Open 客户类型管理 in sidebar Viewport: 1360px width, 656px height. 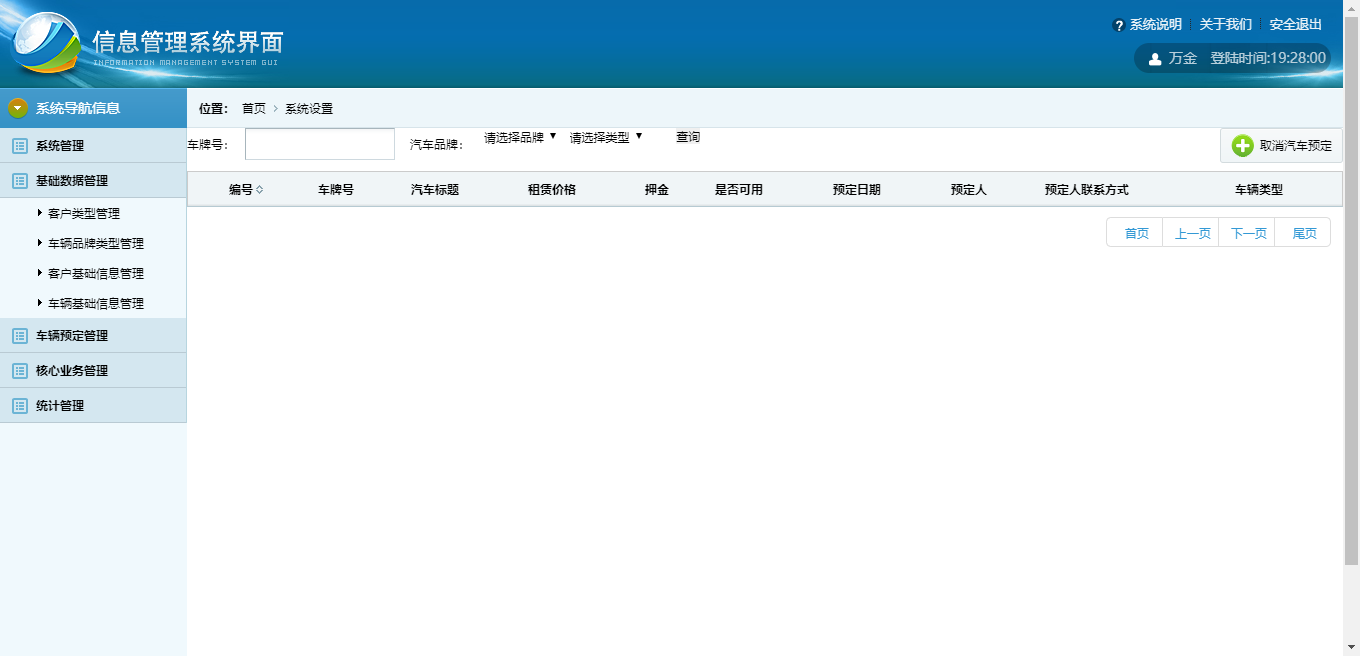click(83, 213)
